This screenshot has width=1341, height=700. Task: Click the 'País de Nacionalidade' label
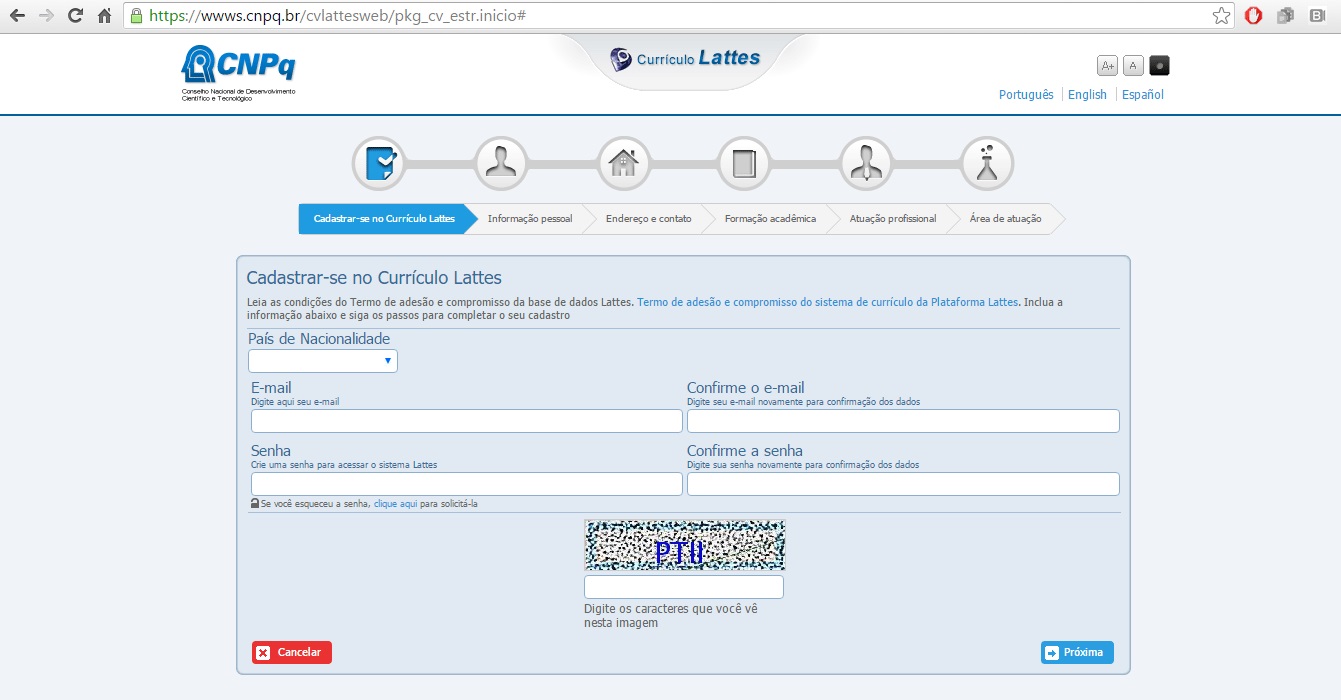click(x=319, y=339)
